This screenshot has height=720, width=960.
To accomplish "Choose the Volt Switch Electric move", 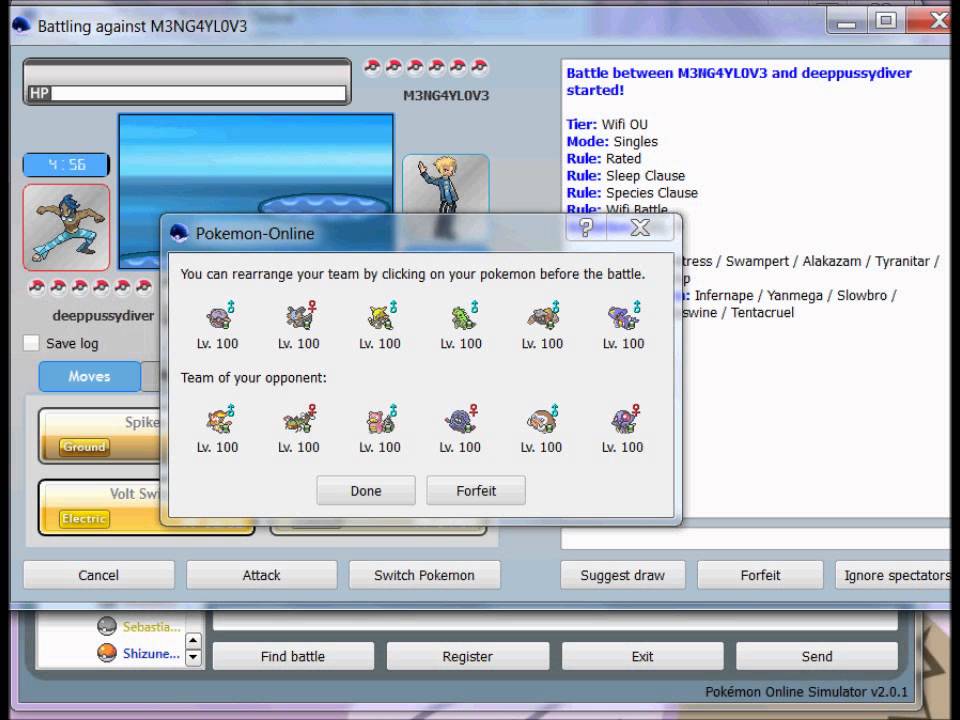I will (x=99, y=507).
